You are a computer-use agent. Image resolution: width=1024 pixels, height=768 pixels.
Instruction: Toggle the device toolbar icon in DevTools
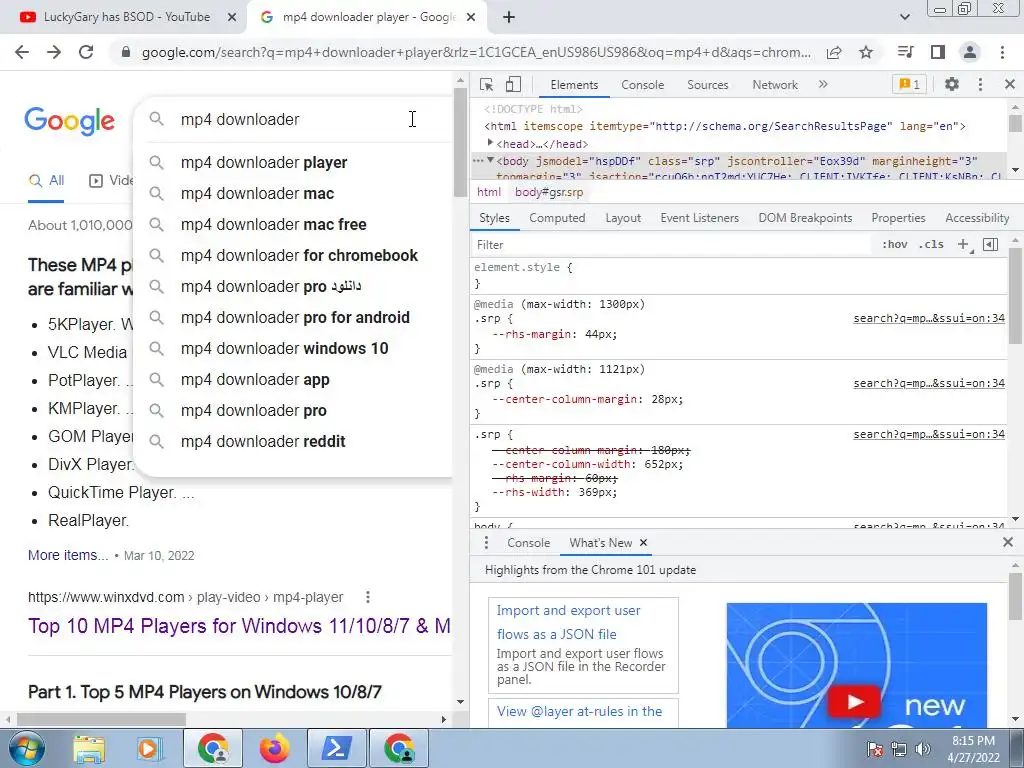(x=513, y=84)
